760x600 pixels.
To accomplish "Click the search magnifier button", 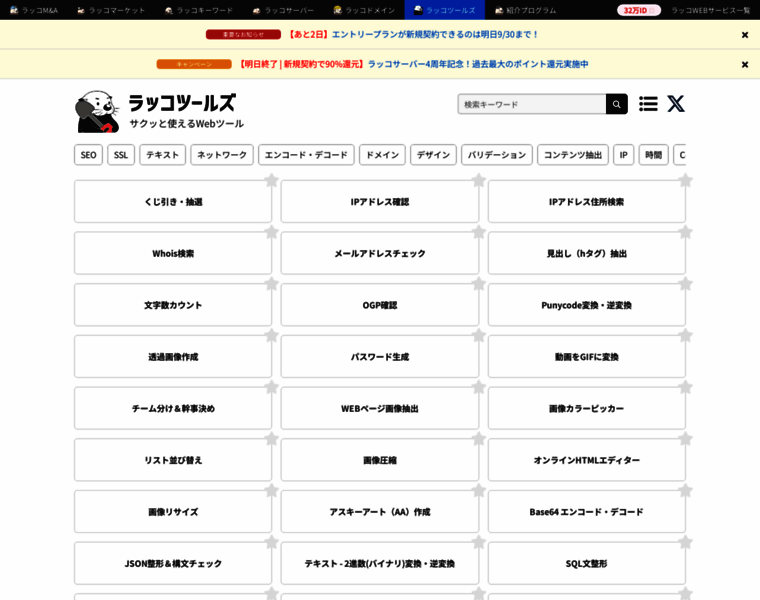I will point(617,104).
